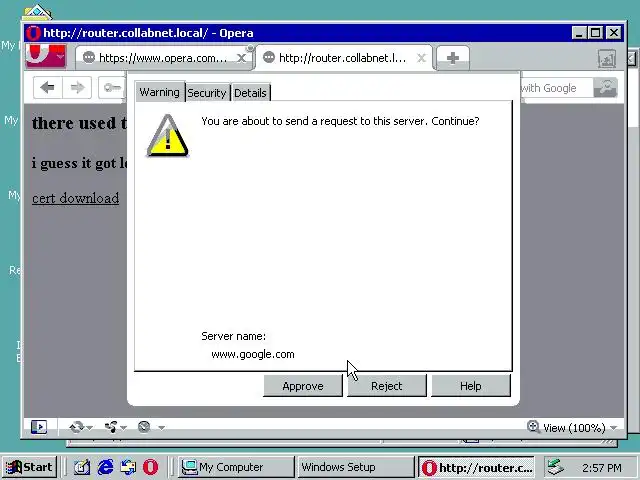Click the Opera taskbar button
The height and width of the screenshot is (480, 640).
pos(476,467)
